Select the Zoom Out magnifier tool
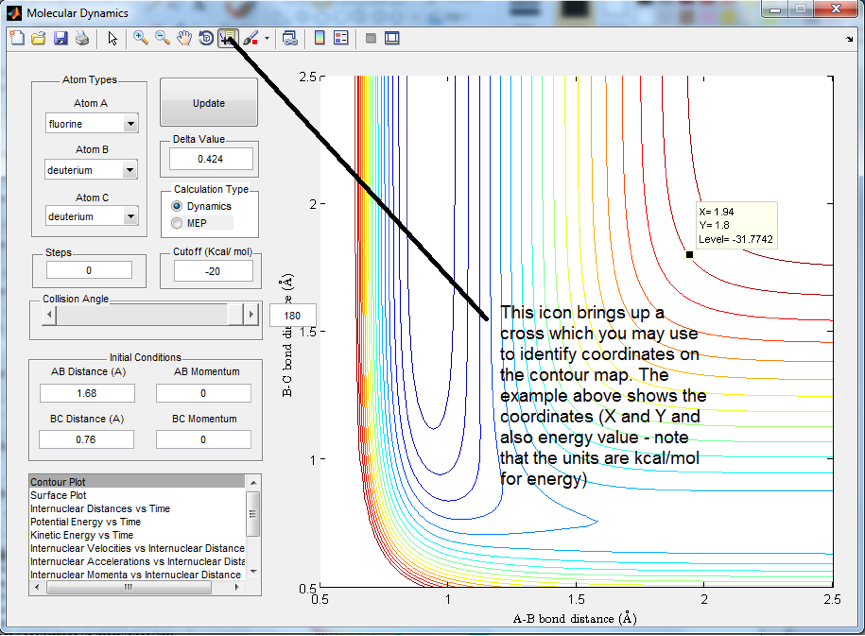Image resolution: width=865 pixels, height=636 pixels. coord(162,38)
